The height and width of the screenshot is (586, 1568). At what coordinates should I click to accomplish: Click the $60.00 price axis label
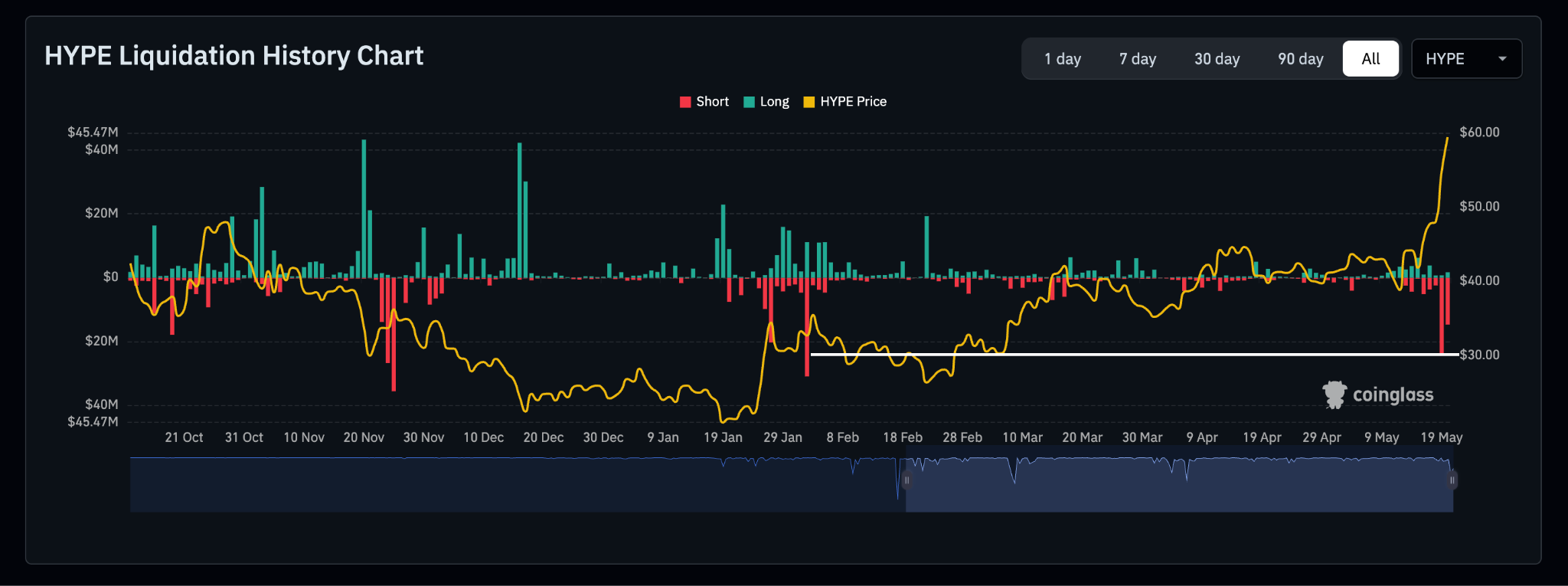point(1480,133)
